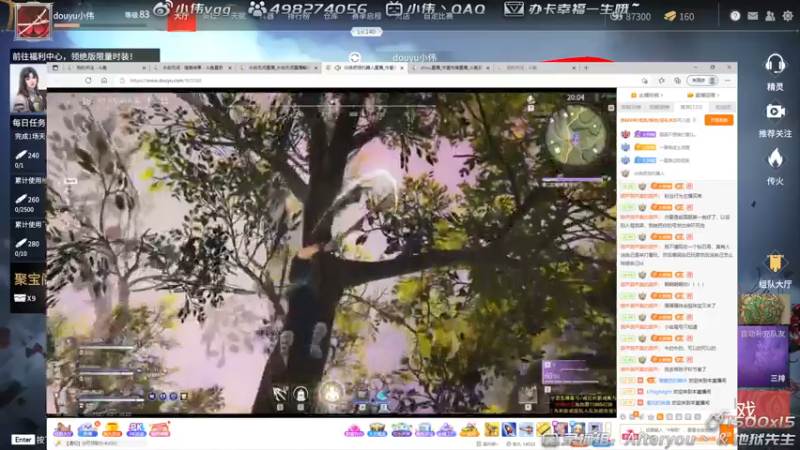Open the game settings gear icon

[788, 16]
